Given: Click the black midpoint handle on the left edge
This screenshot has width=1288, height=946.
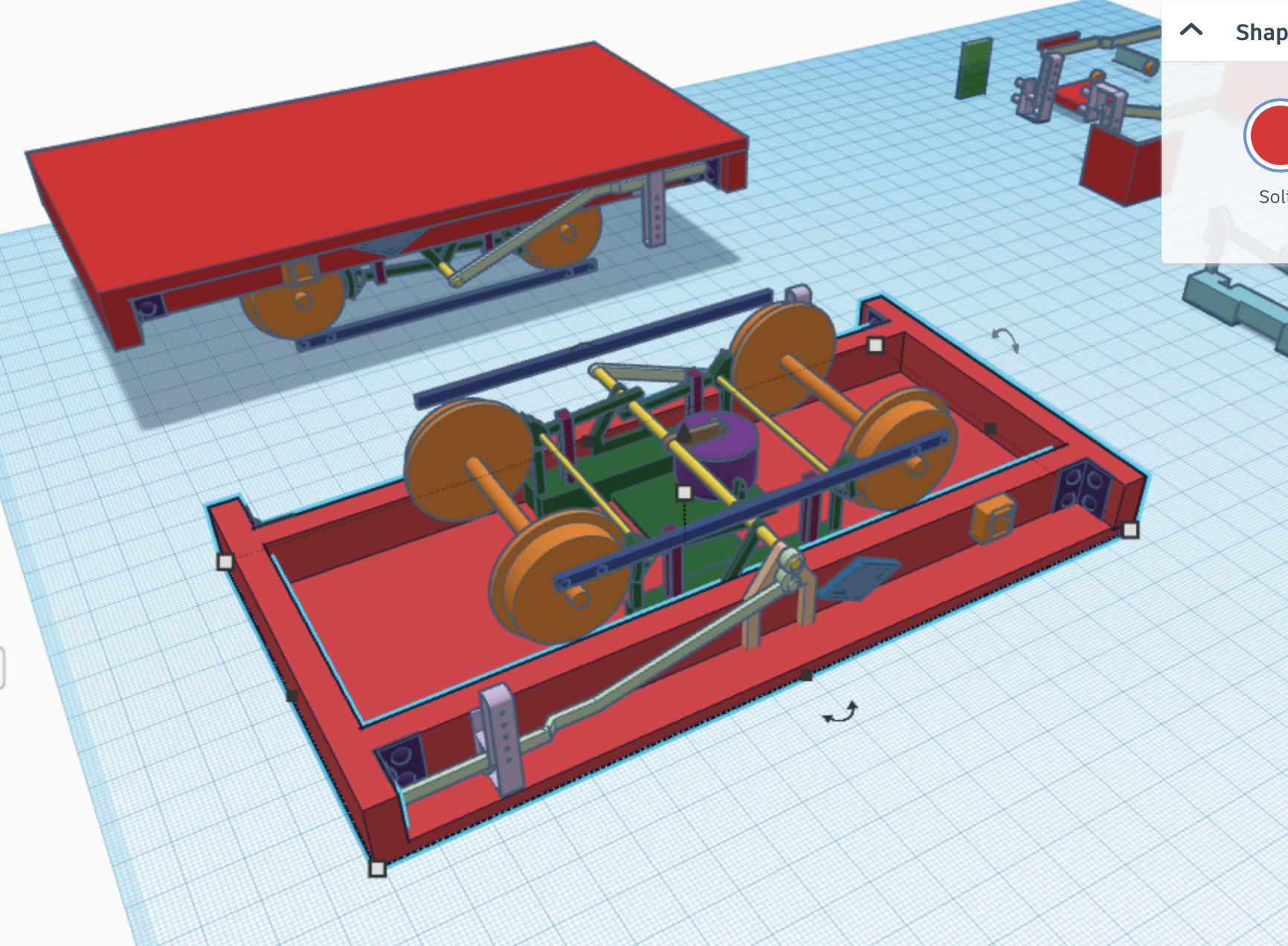Looking at the screenshot, I should [292, 695].
